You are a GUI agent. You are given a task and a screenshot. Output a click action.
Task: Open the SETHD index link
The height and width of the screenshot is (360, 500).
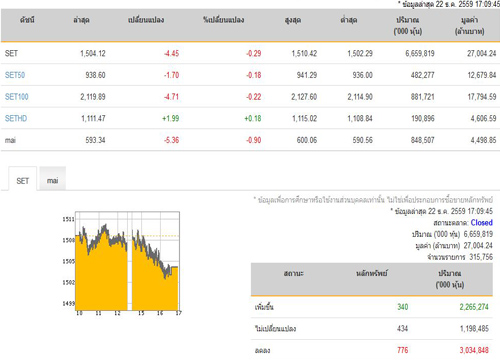[x=16, y=118]
